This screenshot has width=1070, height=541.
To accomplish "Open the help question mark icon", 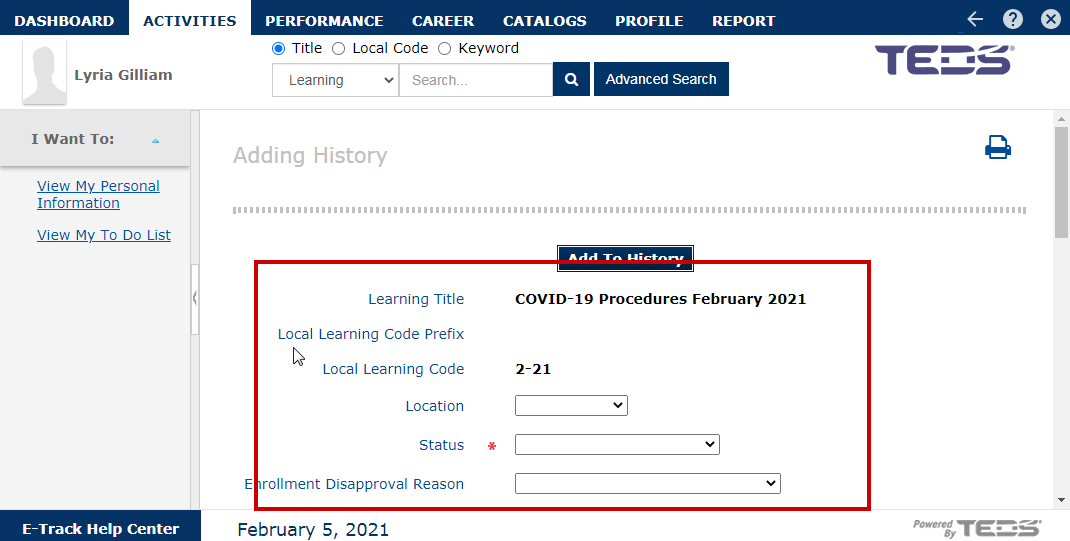I will coord(1013,19).
